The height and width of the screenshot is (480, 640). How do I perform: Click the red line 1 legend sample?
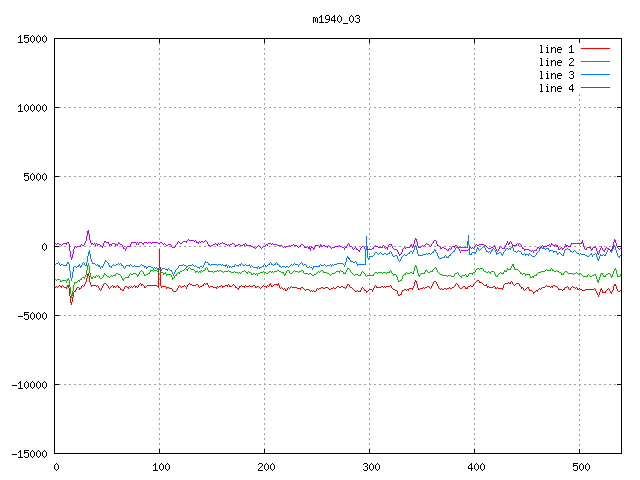click(596, 49)
